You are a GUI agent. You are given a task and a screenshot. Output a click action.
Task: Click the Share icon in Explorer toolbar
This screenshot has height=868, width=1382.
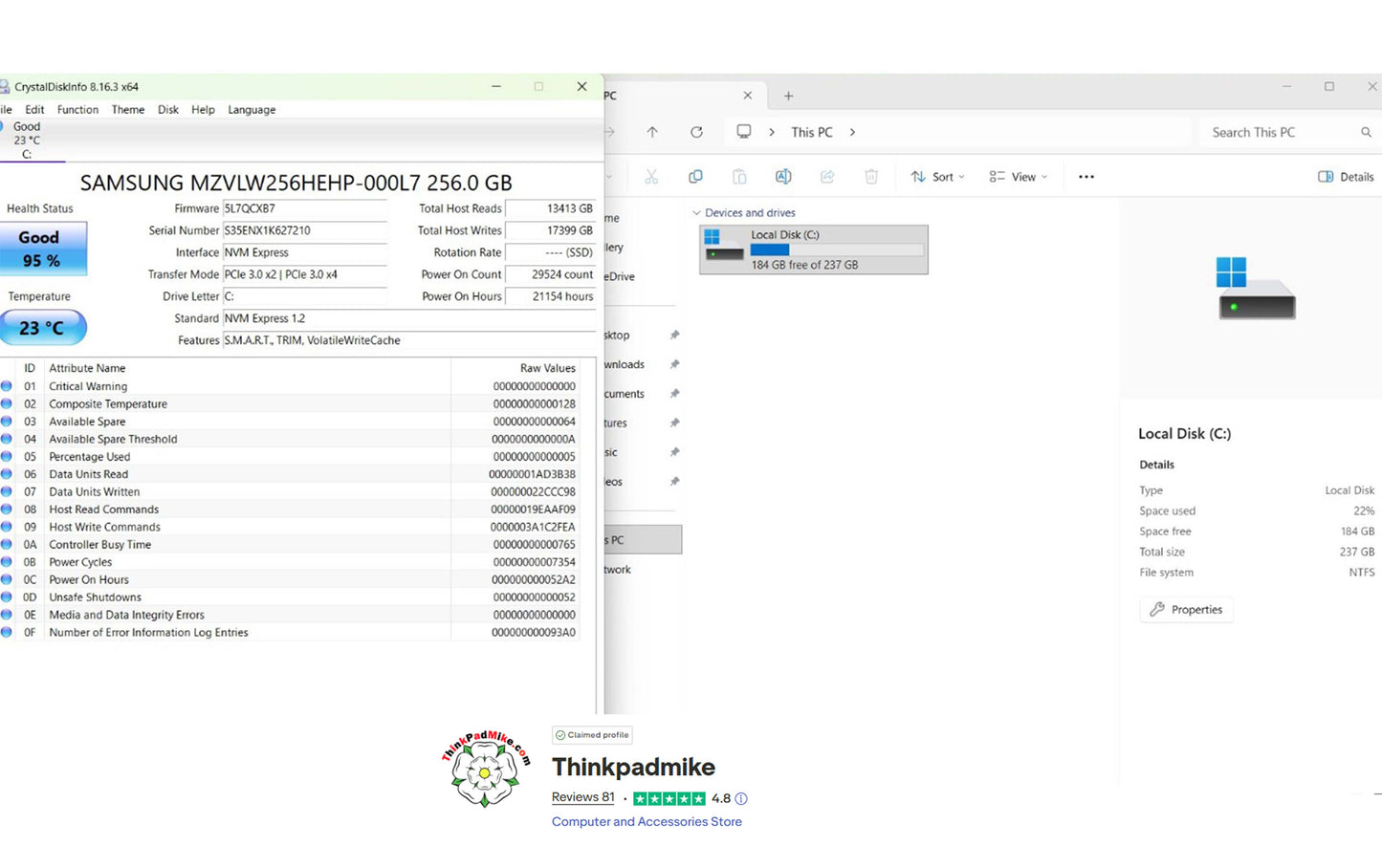827,177
